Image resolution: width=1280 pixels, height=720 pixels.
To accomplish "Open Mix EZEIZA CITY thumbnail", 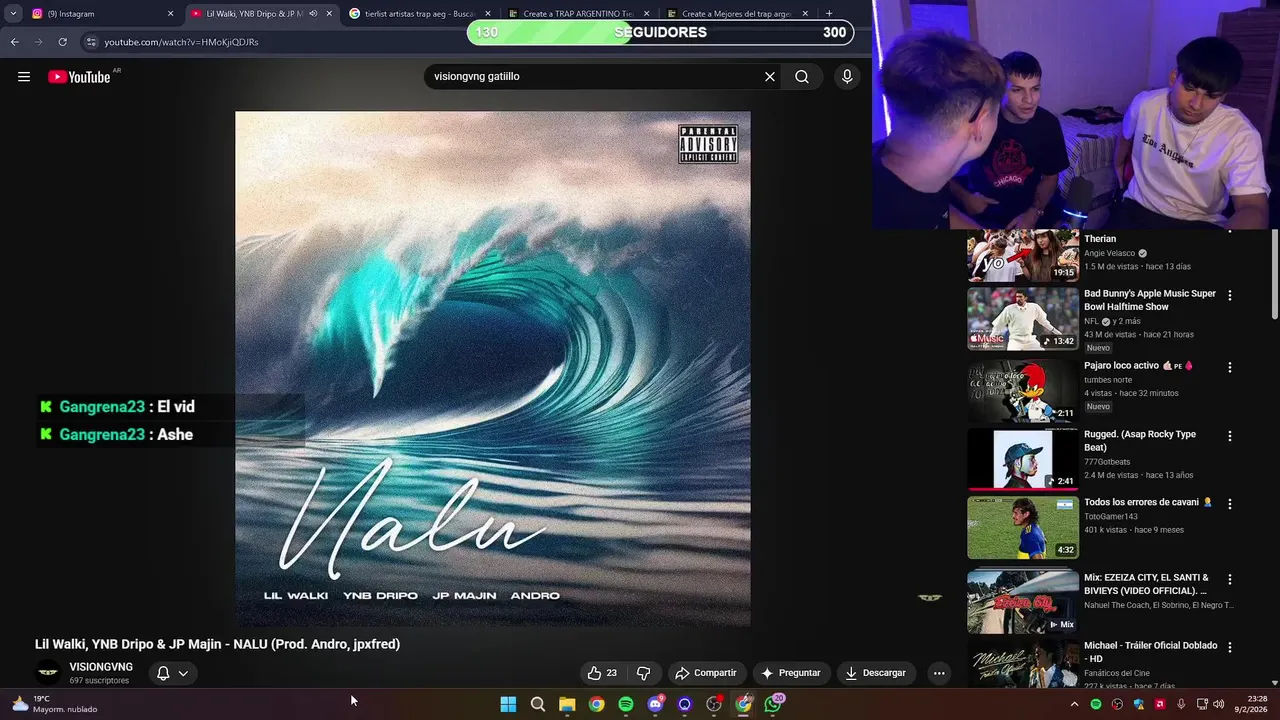I will point(1022,602).
